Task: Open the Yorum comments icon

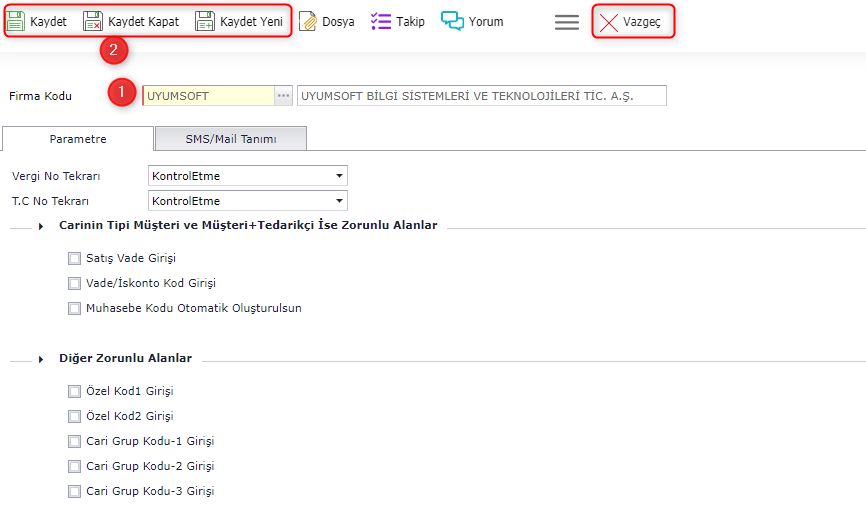Action: click(452, 21)
